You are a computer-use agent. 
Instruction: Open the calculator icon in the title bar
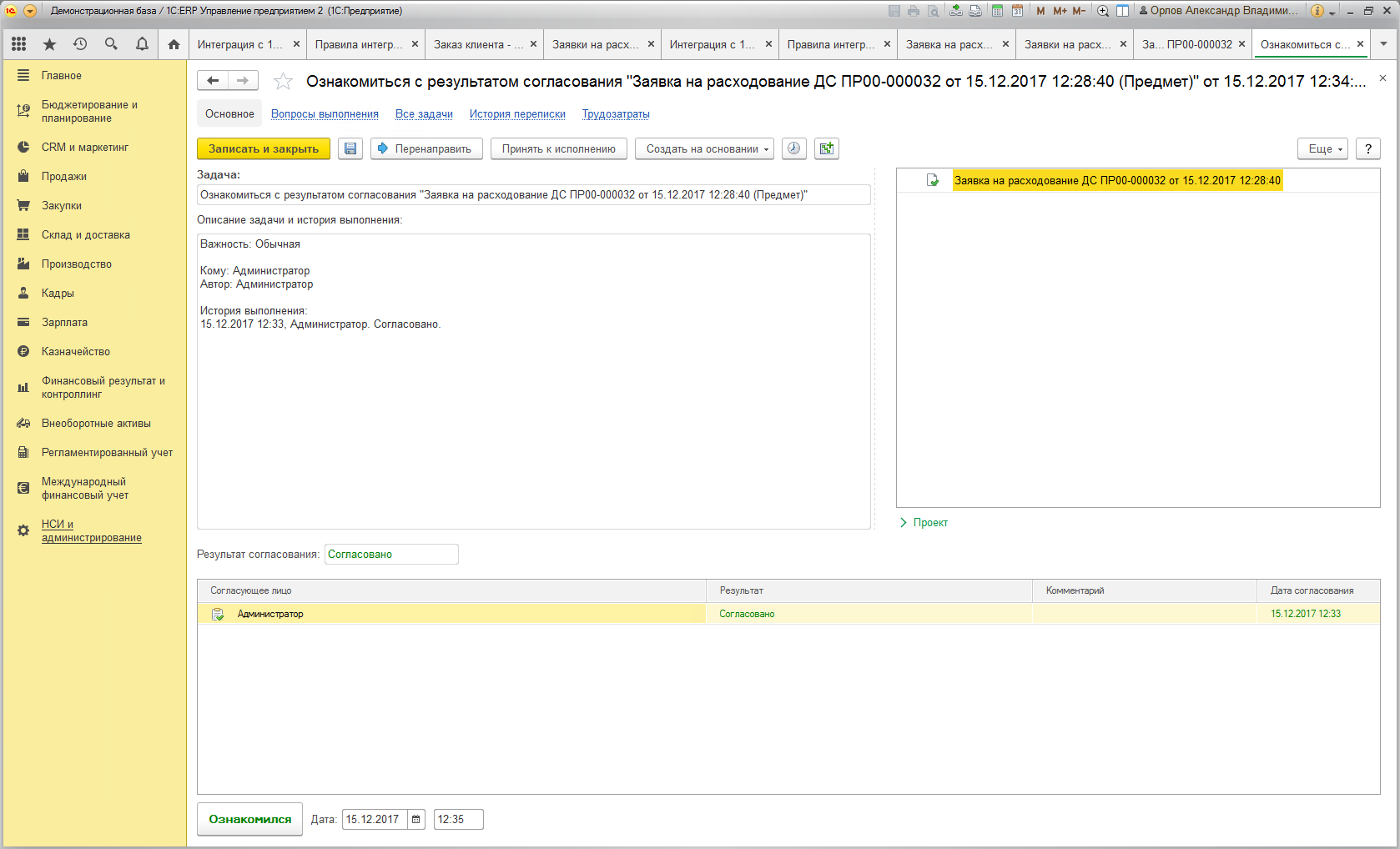point(997,11)
